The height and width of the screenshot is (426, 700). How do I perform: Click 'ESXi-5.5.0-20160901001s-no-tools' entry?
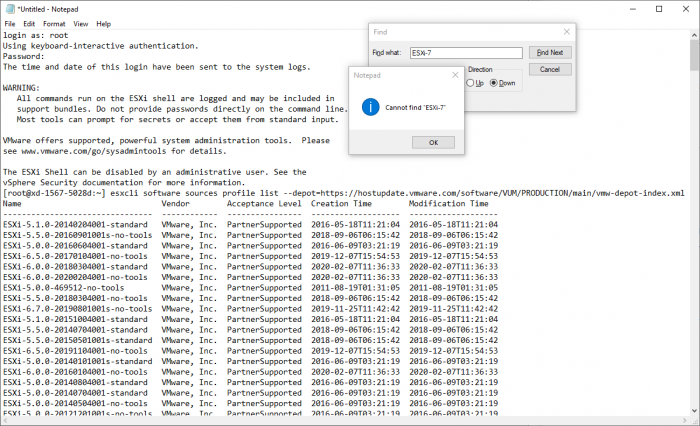77,235
